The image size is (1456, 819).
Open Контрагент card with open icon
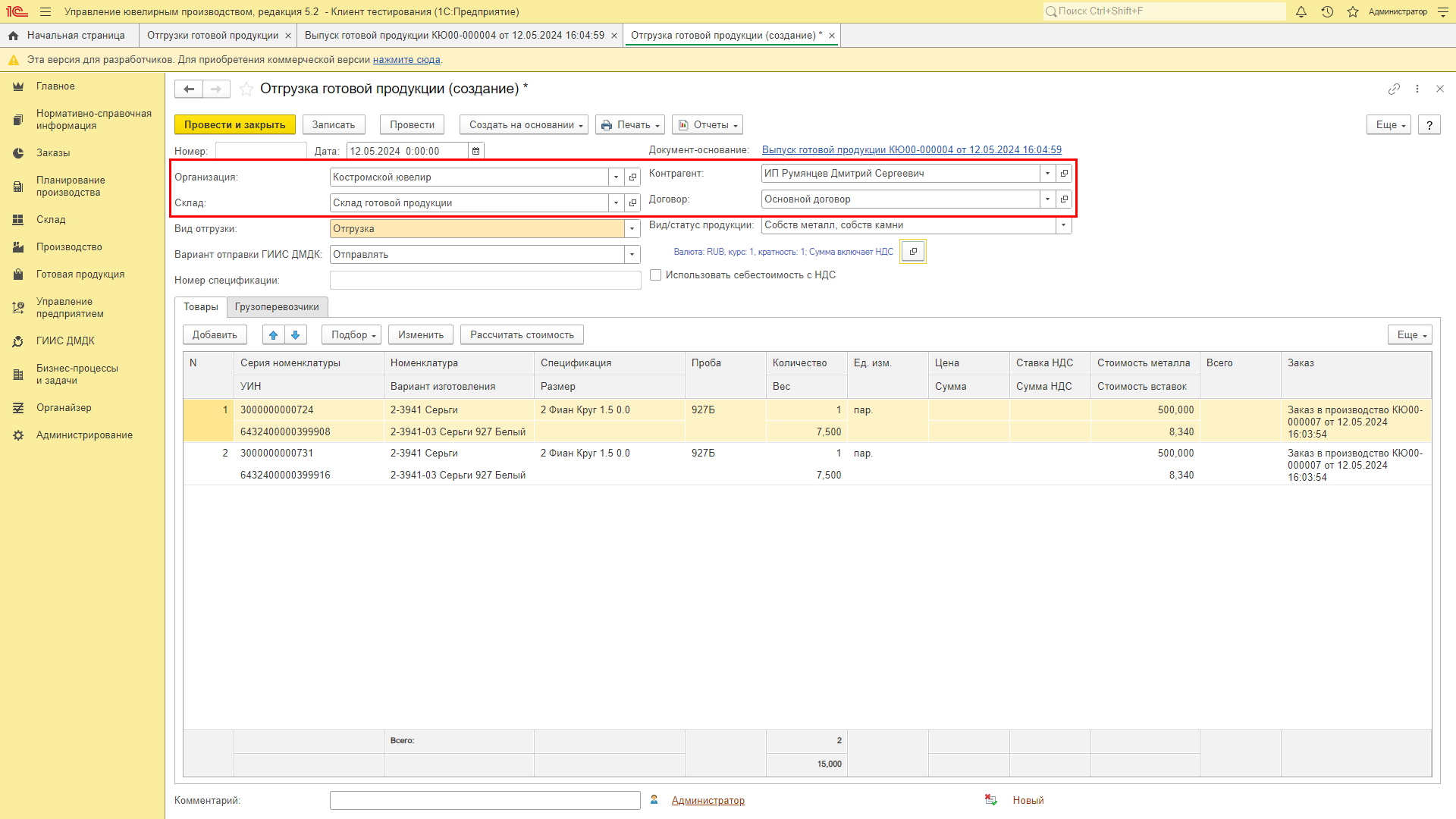pos(1064,174)
